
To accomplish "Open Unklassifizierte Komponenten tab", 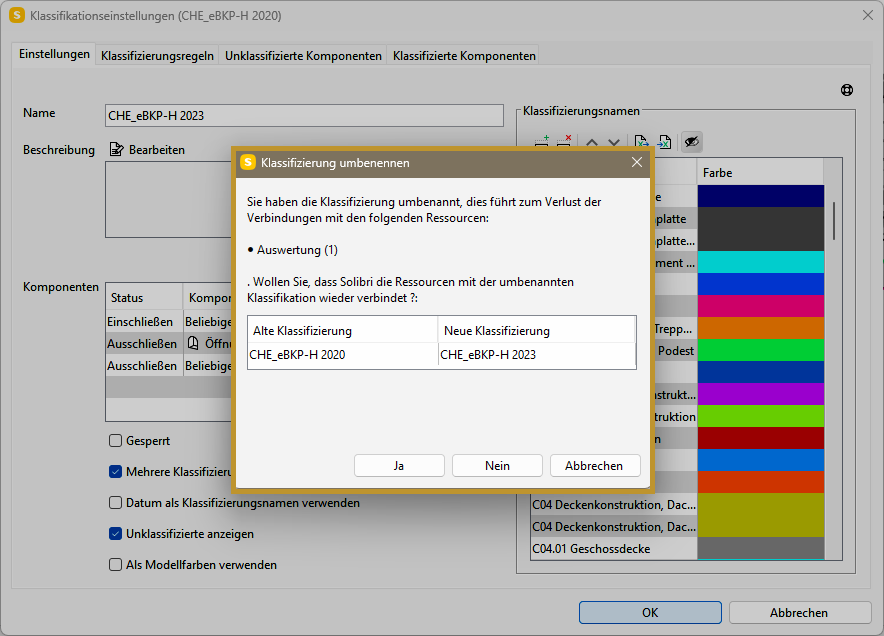I will point(303,56).
